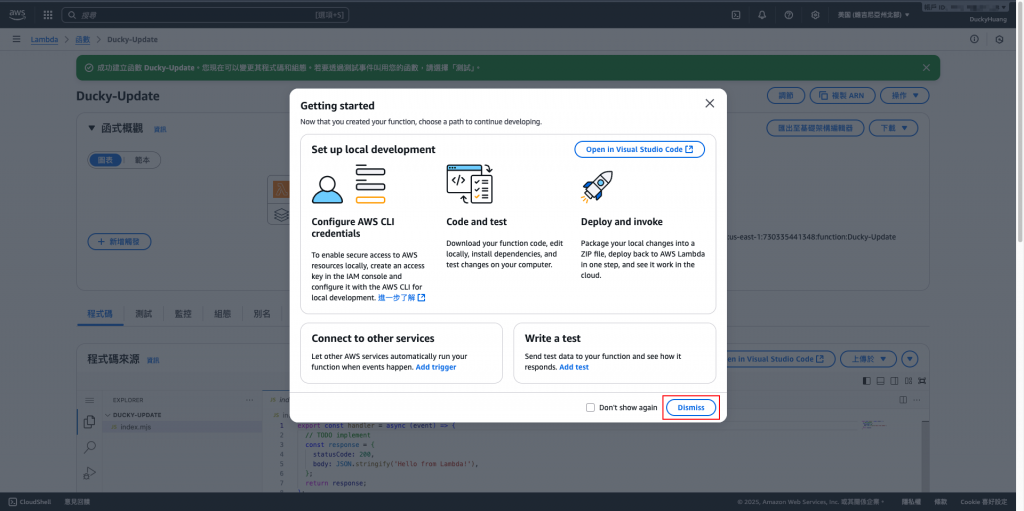1024x511 pixels.
Task: Switch to the 程式碼 tab
Action: click(x=100, y=314)
